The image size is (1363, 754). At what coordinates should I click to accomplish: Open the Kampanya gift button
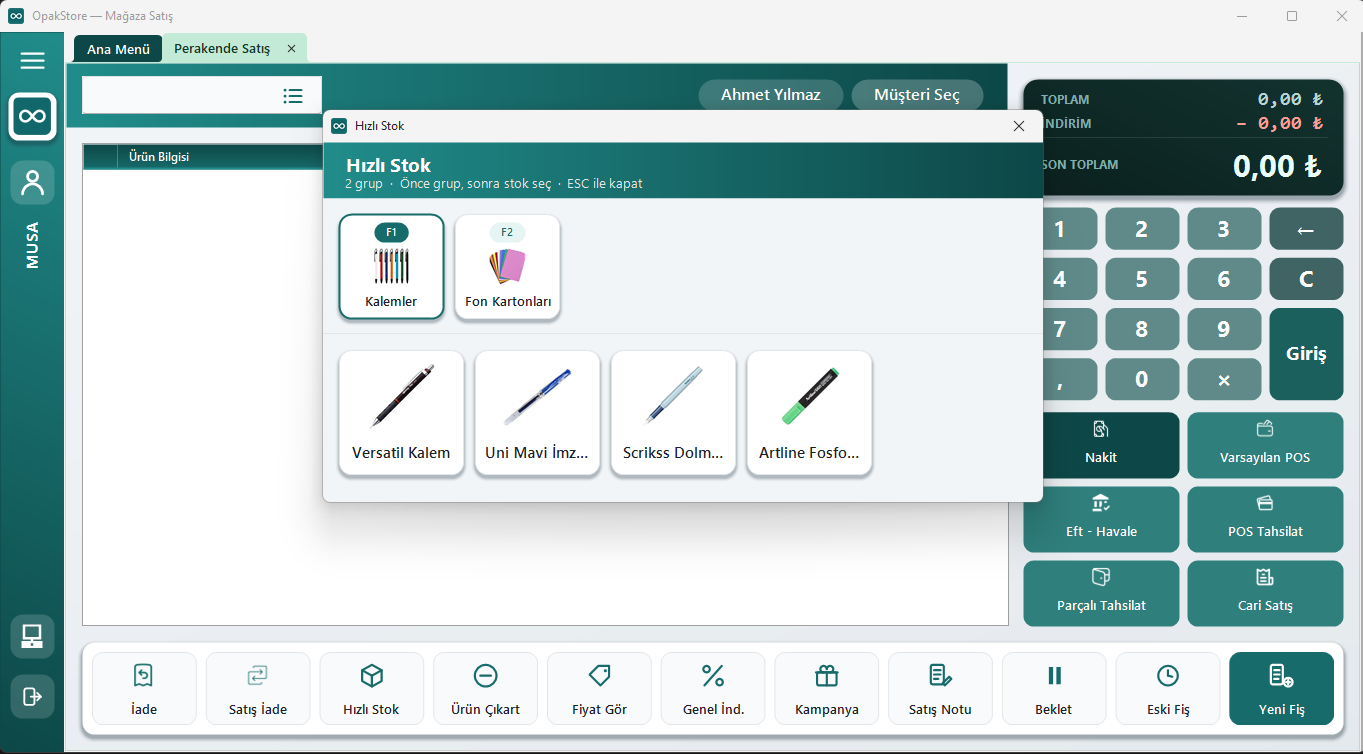tap(826, 689)
